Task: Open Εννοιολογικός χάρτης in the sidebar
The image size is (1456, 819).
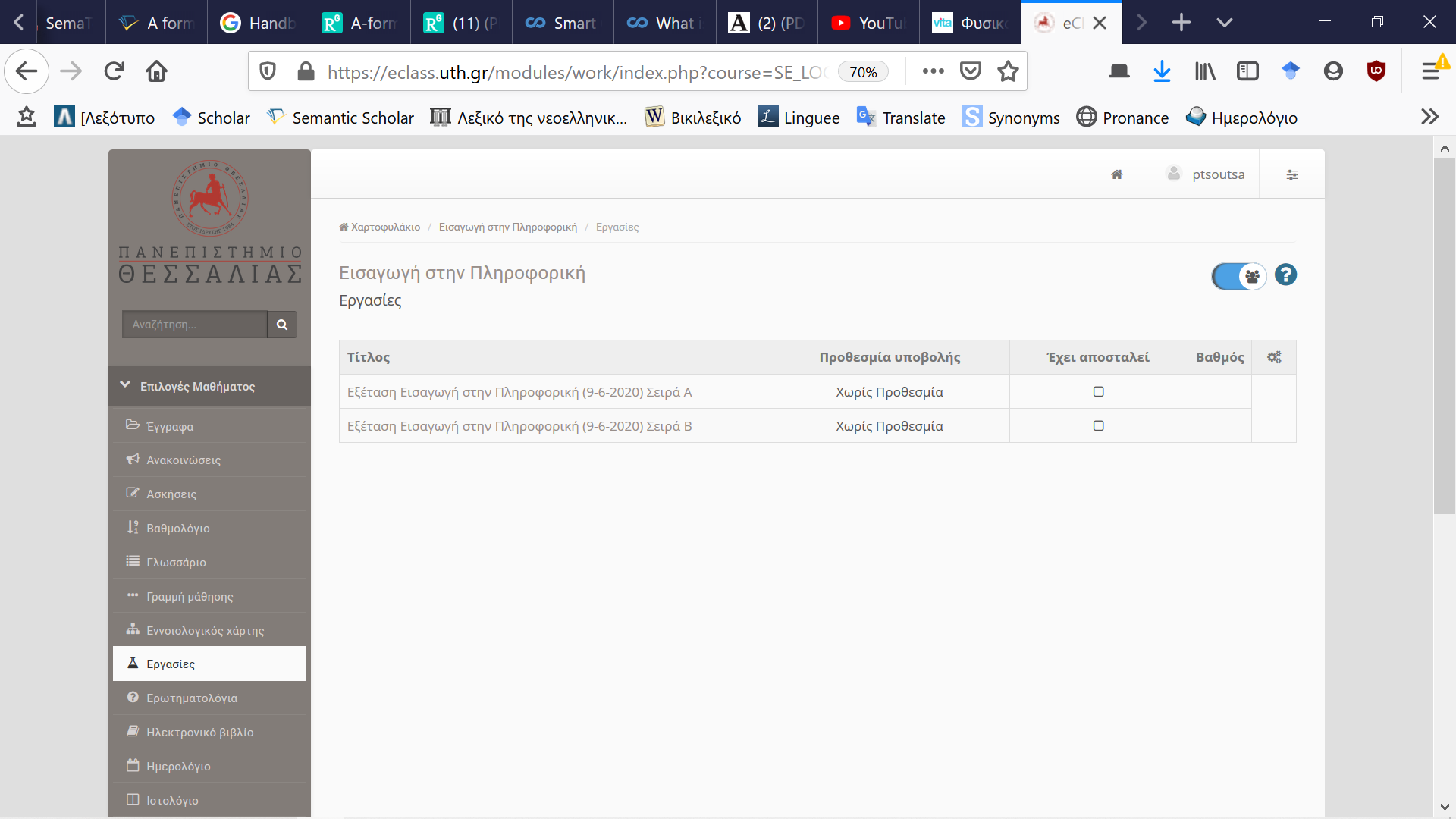Action: point(209,630)
